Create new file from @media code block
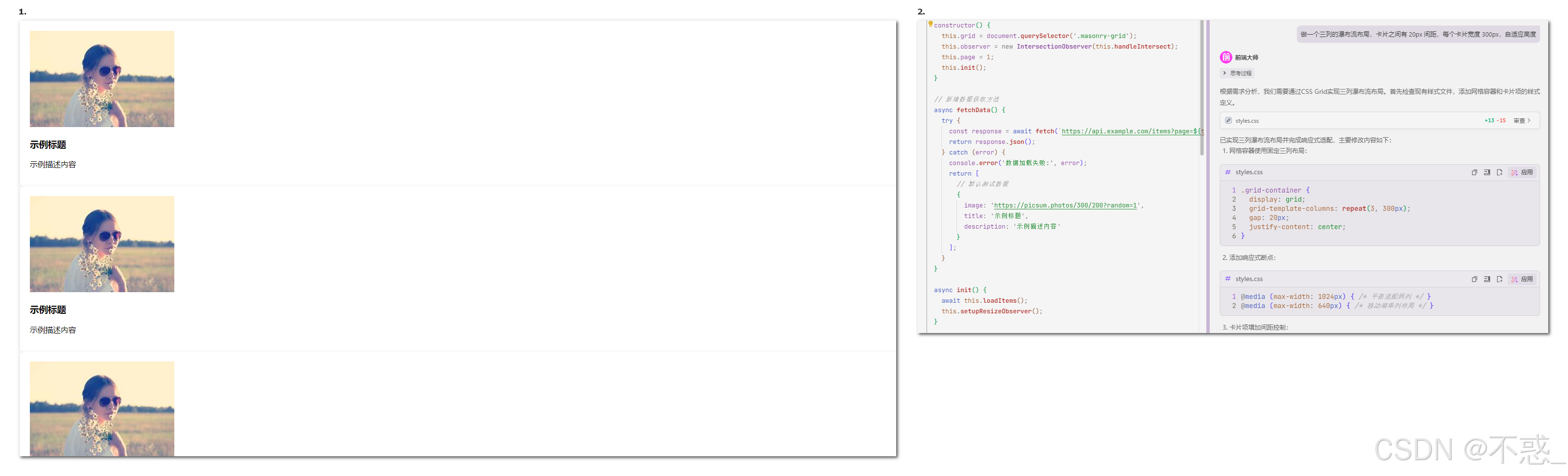This screenshot has width=1568, height=476. click(1499, 279)
